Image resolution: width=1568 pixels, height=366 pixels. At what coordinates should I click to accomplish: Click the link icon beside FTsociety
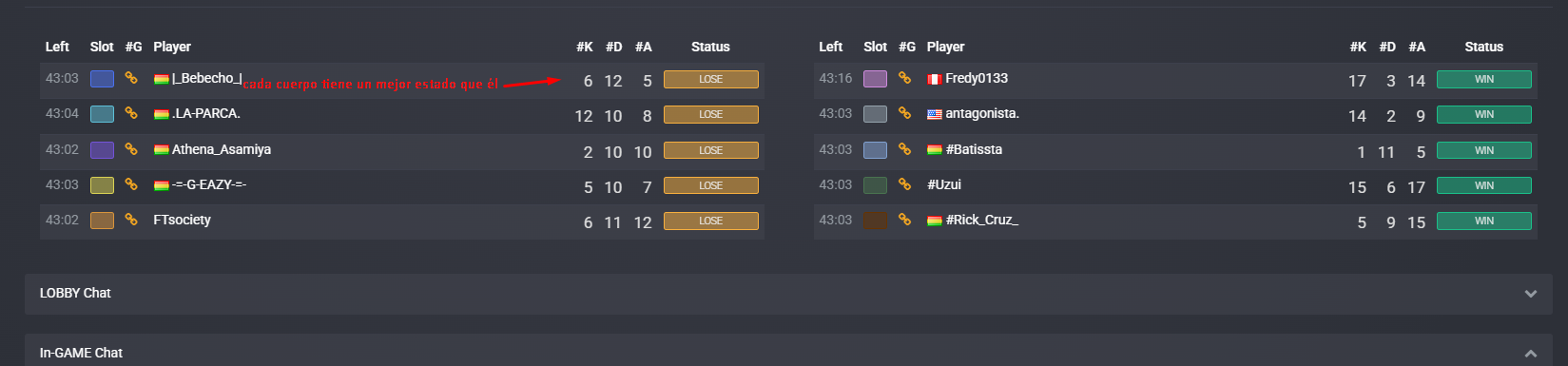131,220
